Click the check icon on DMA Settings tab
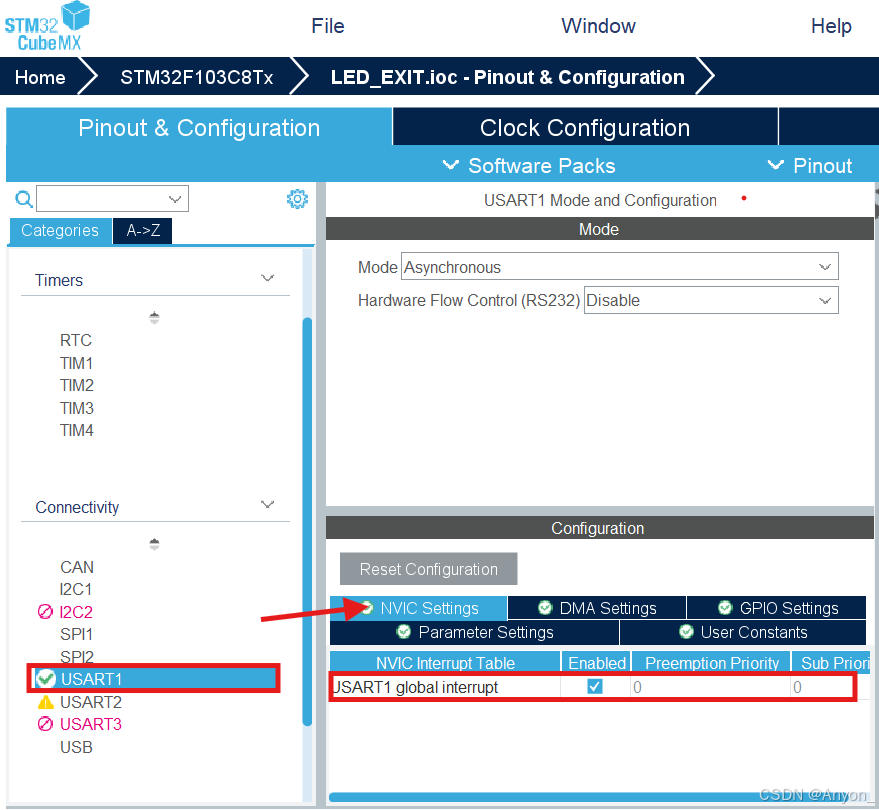Viewport: 879px width, 810px height. 545,608
